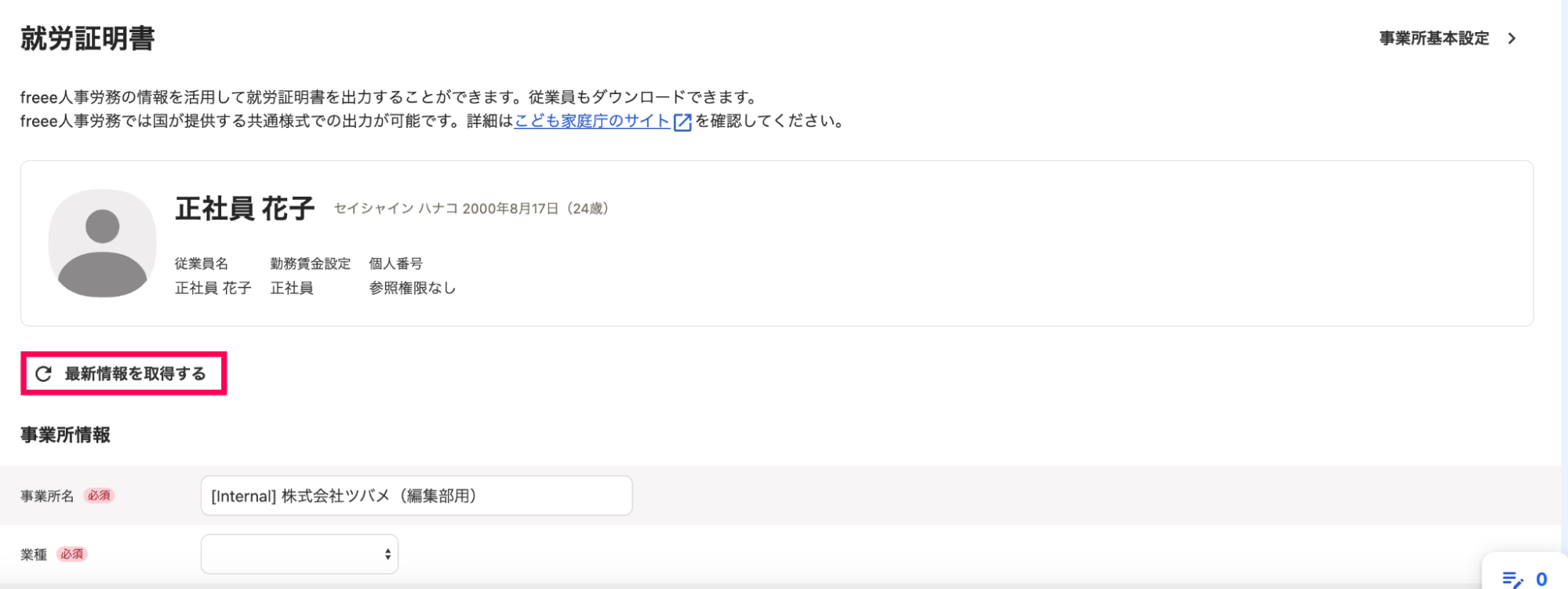Click the 参照権限なし text under 個人番号
The width and height of the screenshot is (1568, 589).
pyautogui.click(x=413, y=289)
